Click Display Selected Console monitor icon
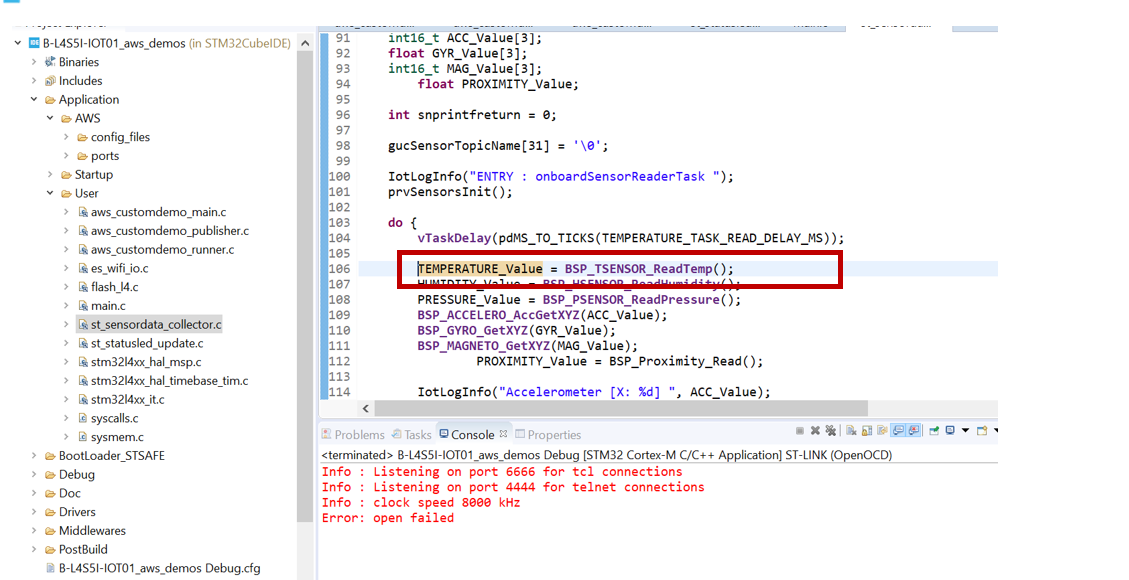The width and height of the screenshot is (1129, 580). coord(950,430)
